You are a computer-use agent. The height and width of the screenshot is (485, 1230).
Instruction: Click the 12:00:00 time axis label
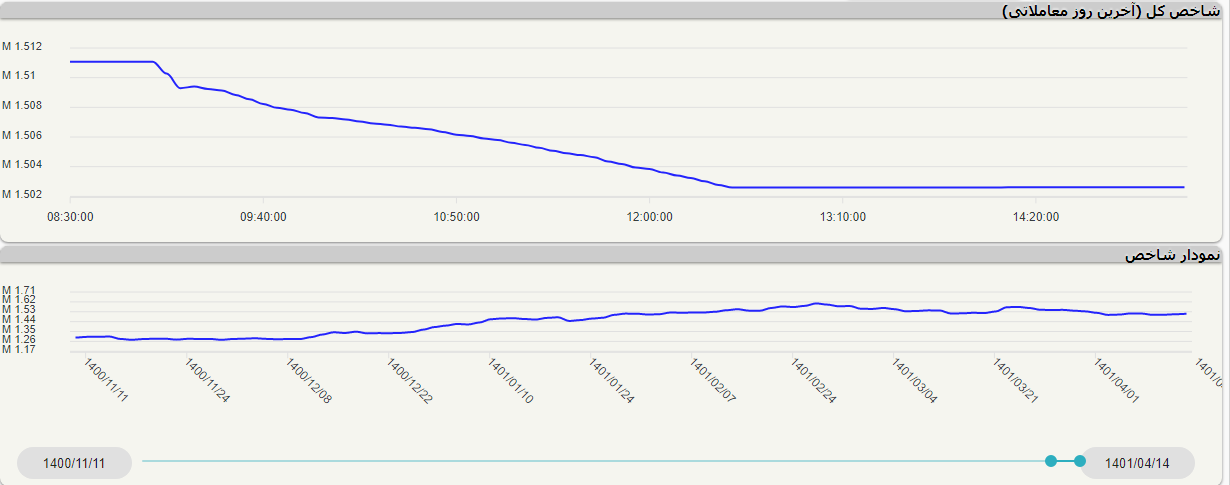(650, 216)
